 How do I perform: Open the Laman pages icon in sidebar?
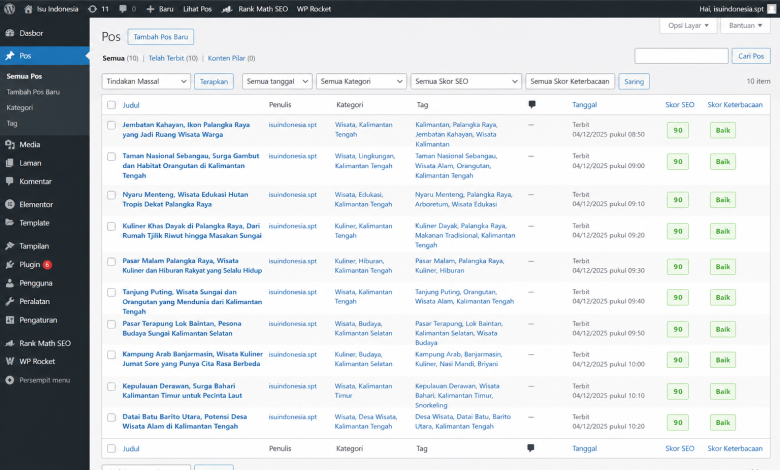click(x=9, y=163)
